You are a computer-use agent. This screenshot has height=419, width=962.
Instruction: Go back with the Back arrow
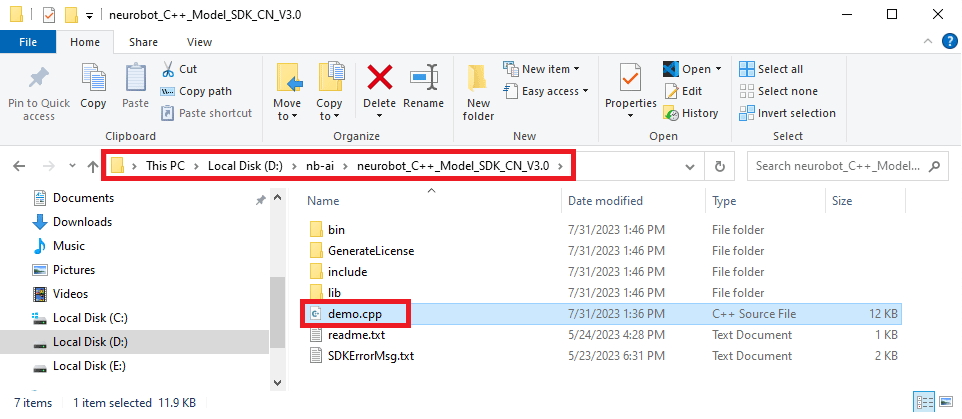(19, 166)
